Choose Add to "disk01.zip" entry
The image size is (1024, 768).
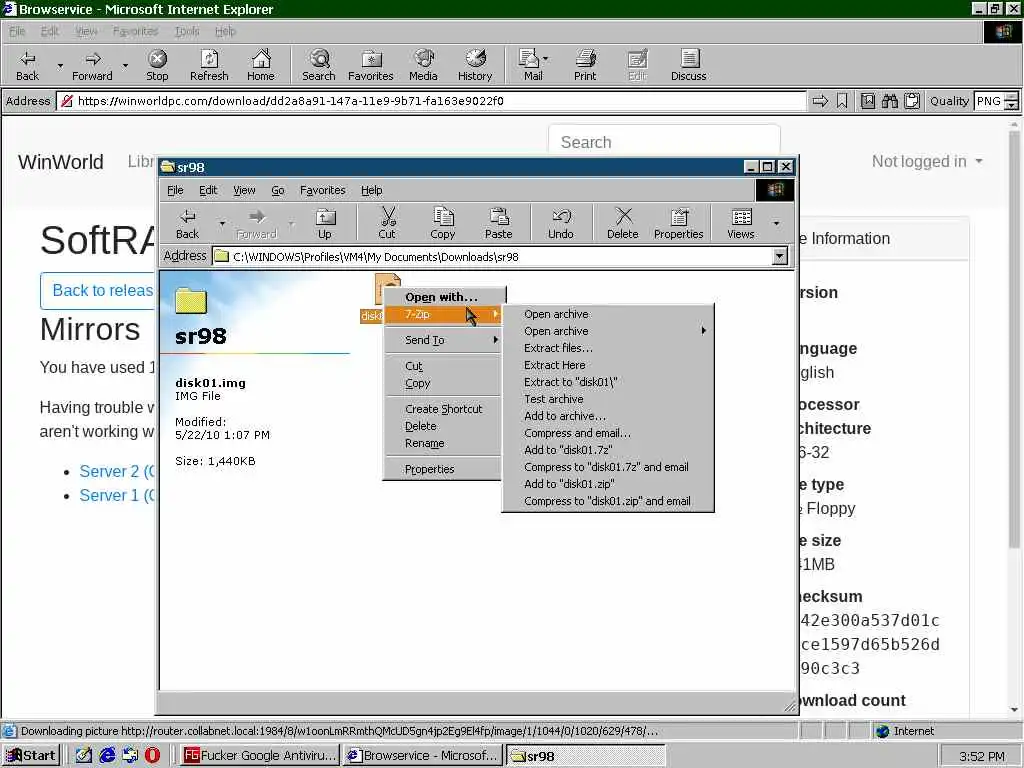tap(607, 484)
